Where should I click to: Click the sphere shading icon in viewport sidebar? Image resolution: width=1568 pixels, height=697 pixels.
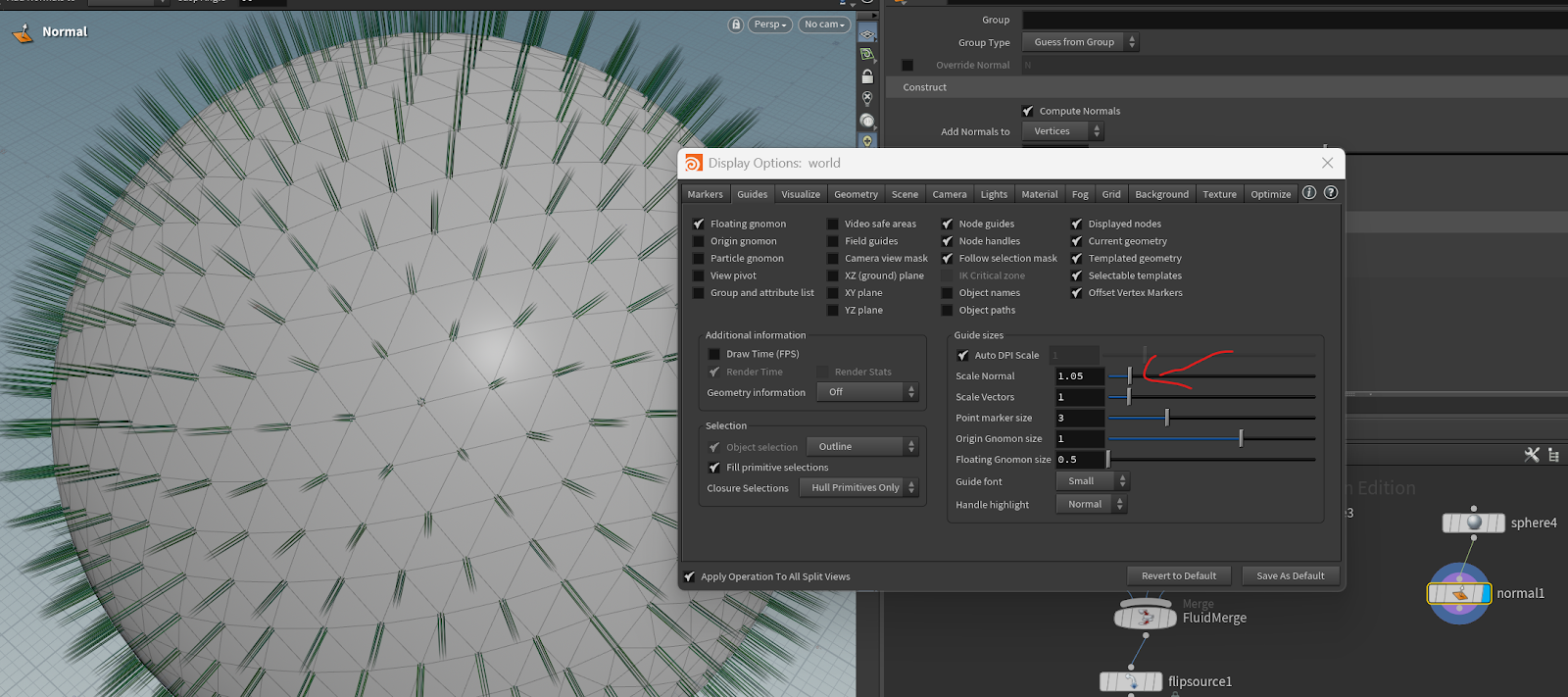coord(867,121)
